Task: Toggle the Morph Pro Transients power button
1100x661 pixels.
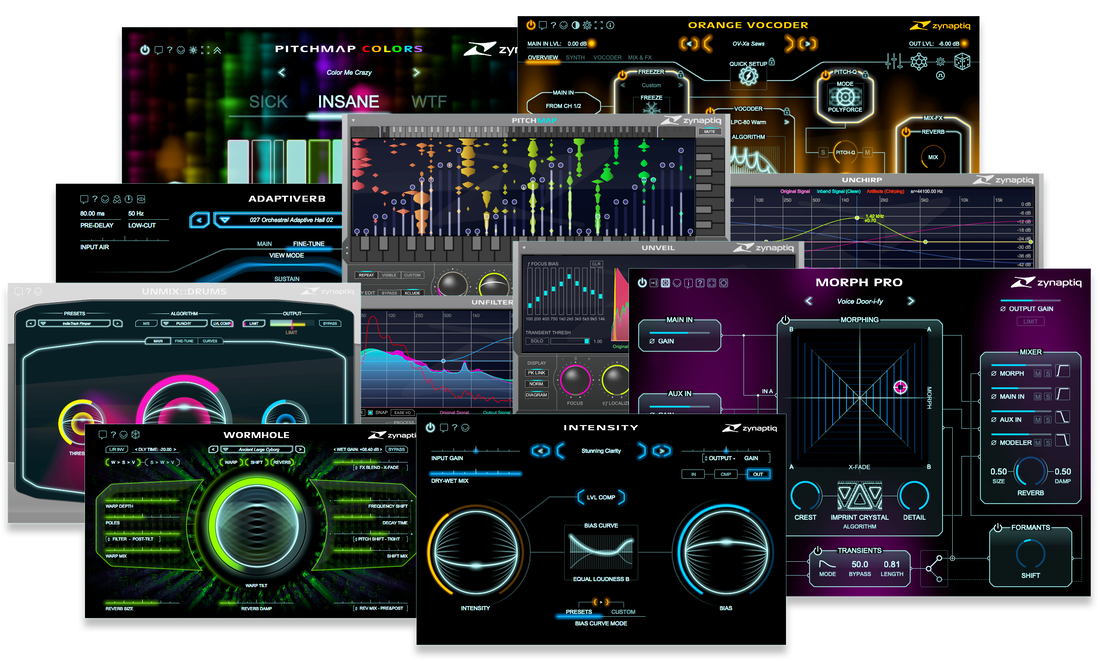Action: coord(818,551)
